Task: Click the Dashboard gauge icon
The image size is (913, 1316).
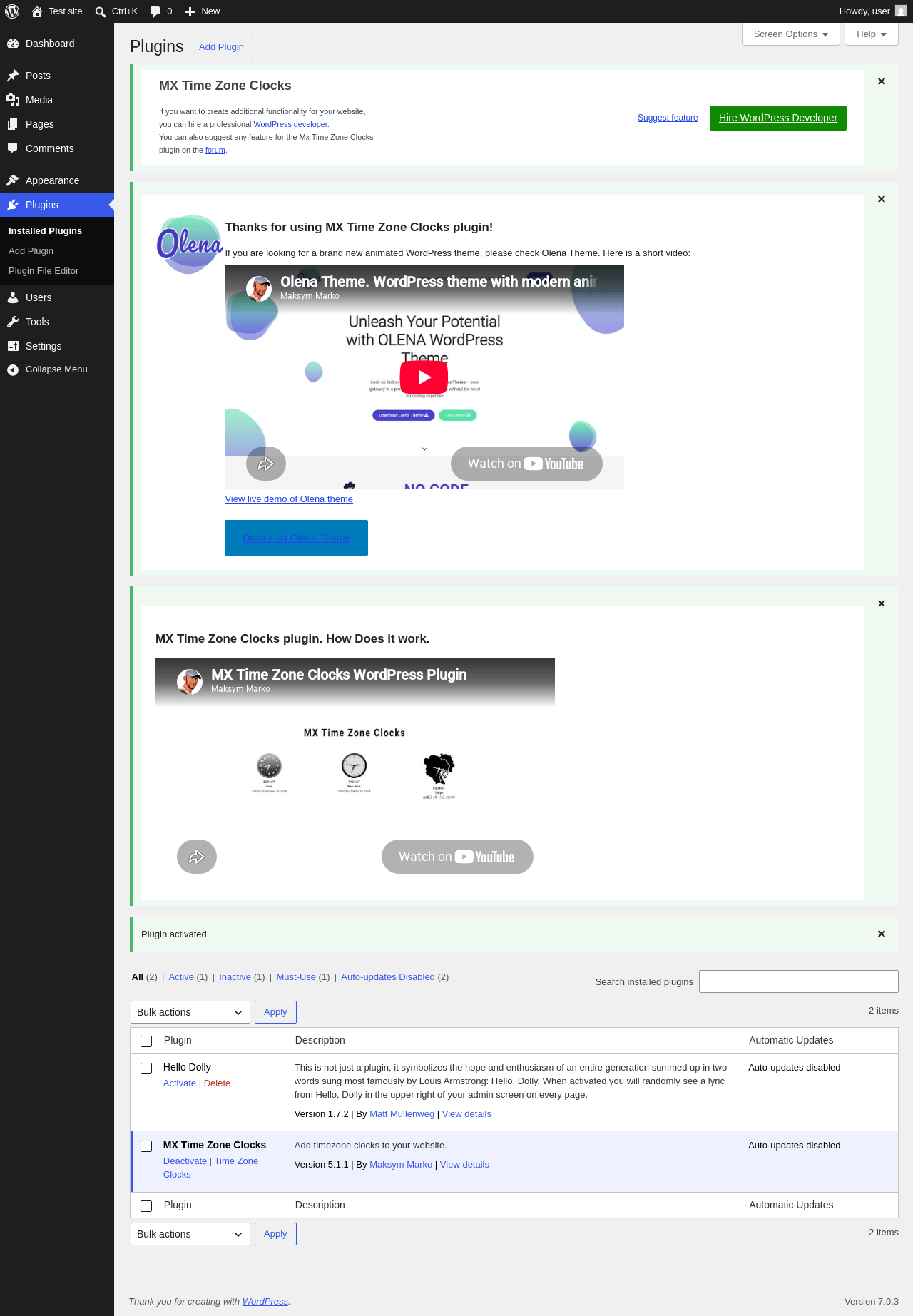Action: pyautogui.click(x=13, y=44)
